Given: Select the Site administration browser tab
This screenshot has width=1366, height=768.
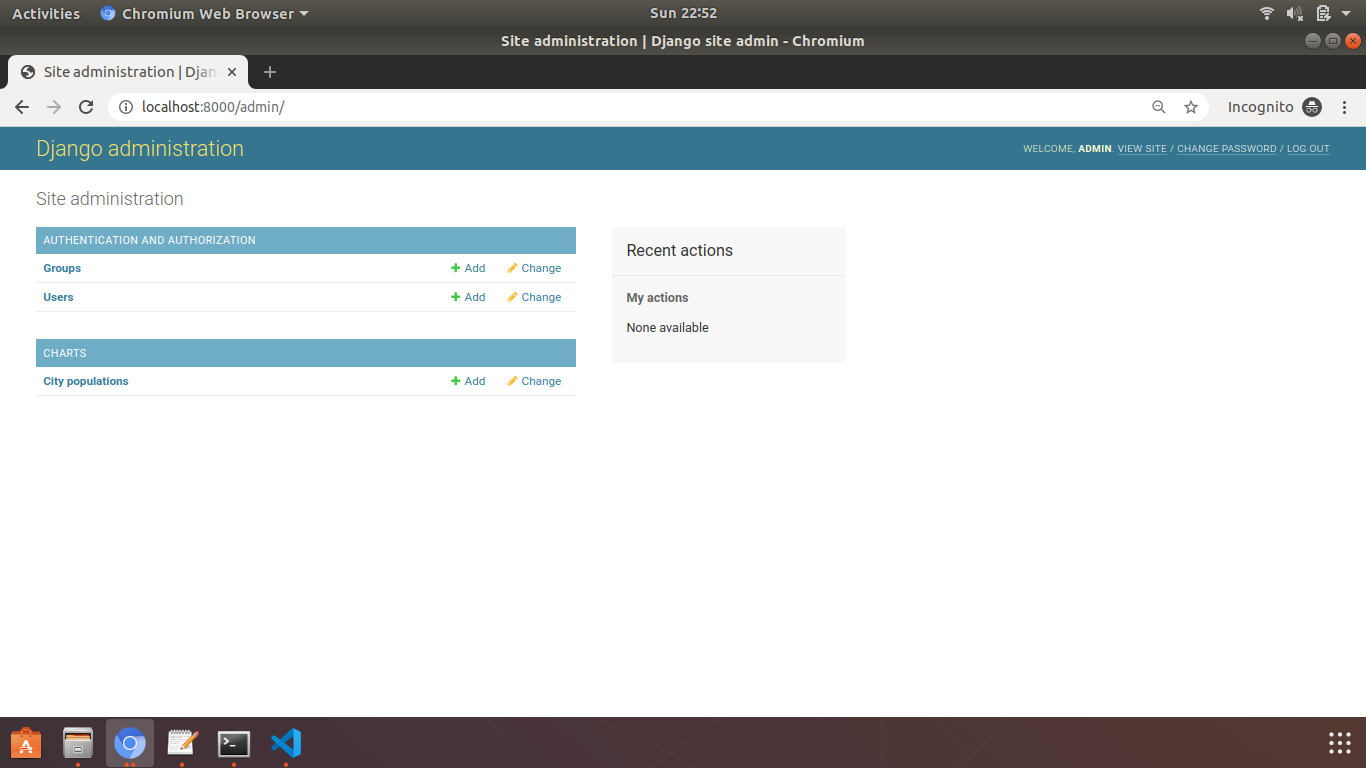Looking at the screenshot, I should pyautogui.click(x=128, y=72).
